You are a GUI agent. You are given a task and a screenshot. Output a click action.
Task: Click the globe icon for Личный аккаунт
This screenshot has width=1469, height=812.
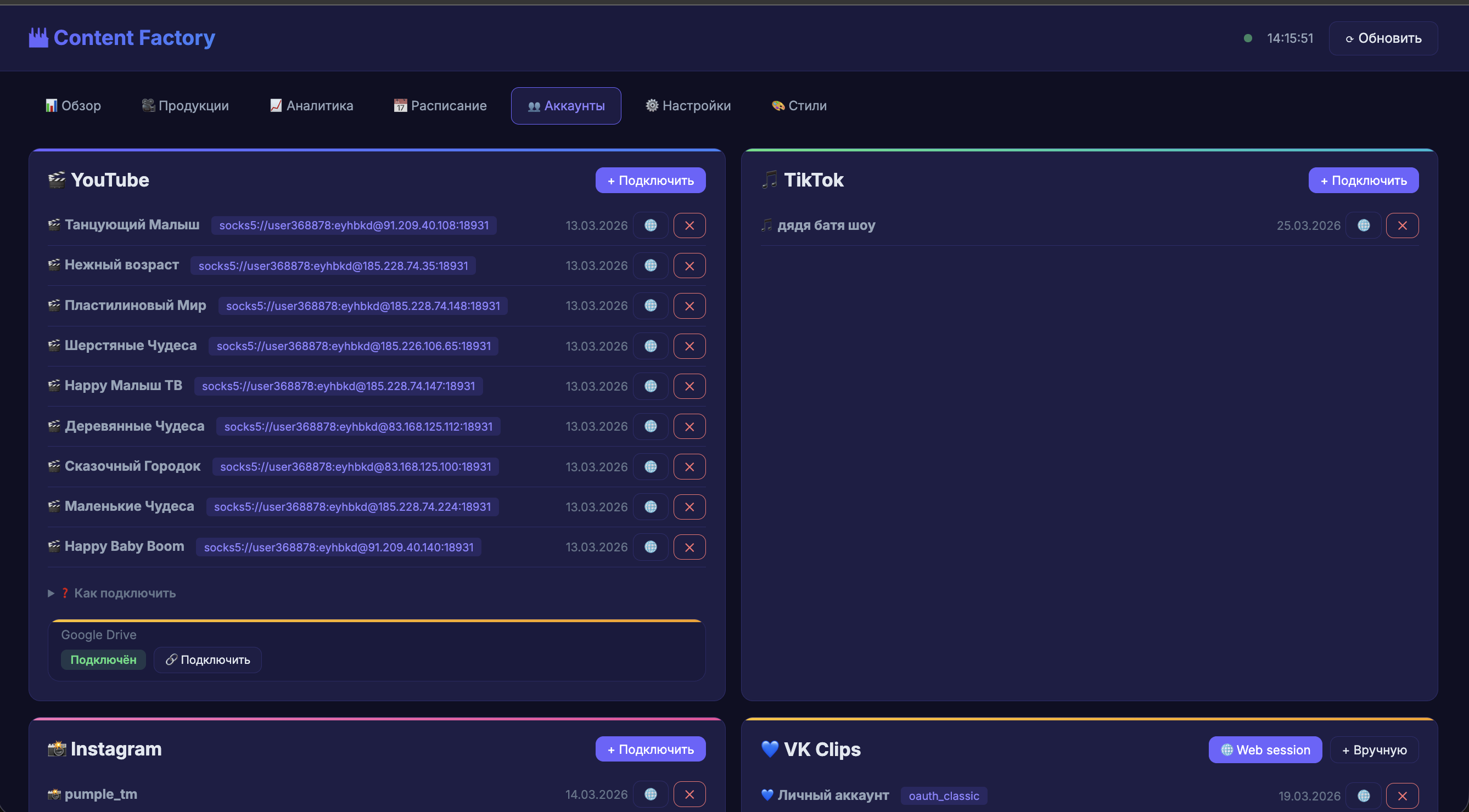tap(1364, 796)
